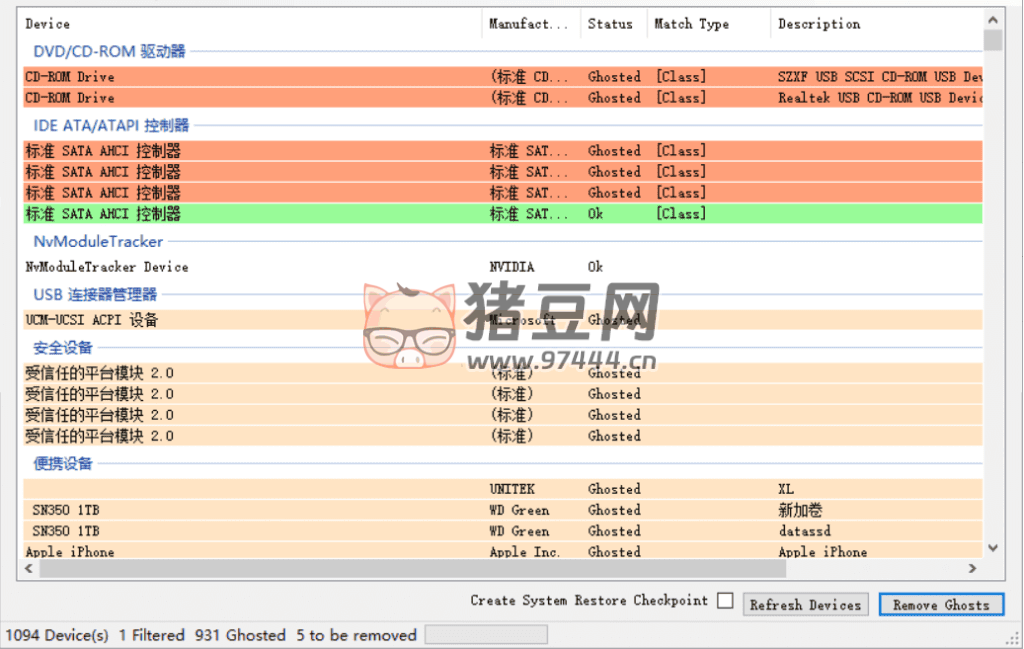
Task: Click the Remove Ghosts button
Action: point(941,604)
